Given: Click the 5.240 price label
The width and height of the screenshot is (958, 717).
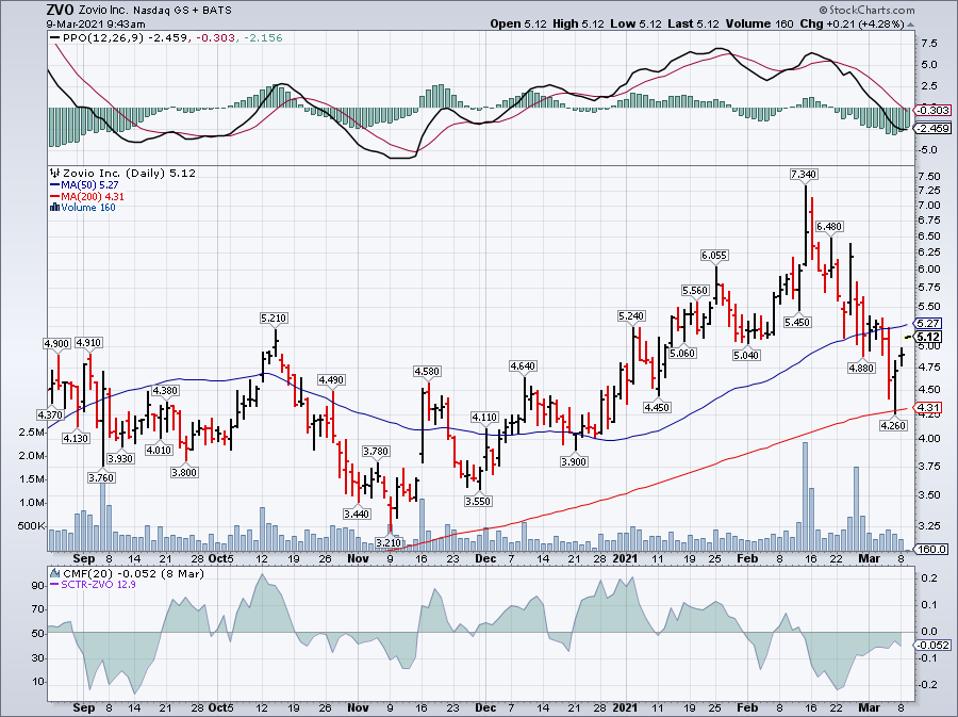Looking at the screenshot, I should click(x=631, y=316).
